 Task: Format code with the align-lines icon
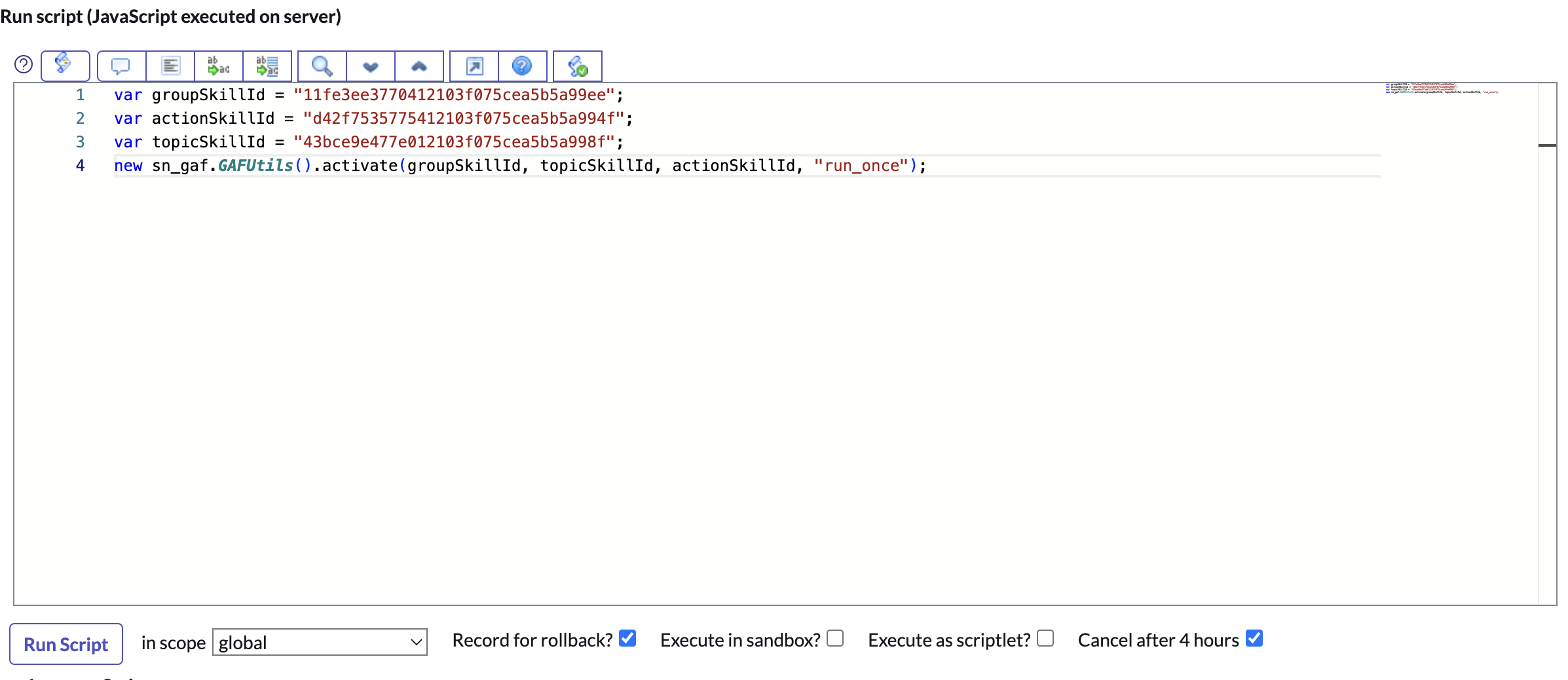tap(170, 66)
